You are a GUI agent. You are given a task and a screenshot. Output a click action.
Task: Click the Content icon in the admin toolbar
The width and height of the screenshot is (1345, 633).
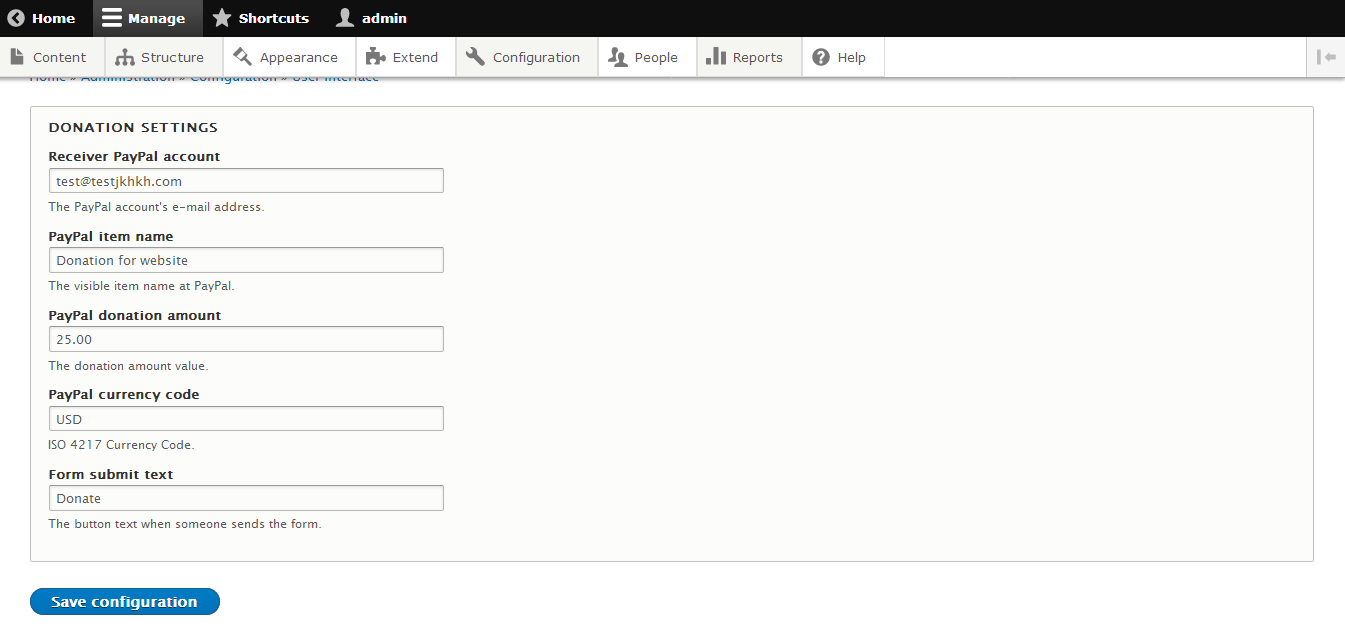pos(17,57)
